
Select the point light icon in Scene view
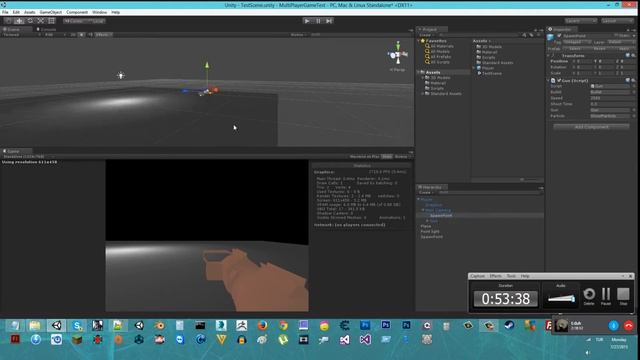tap(121, 76)
